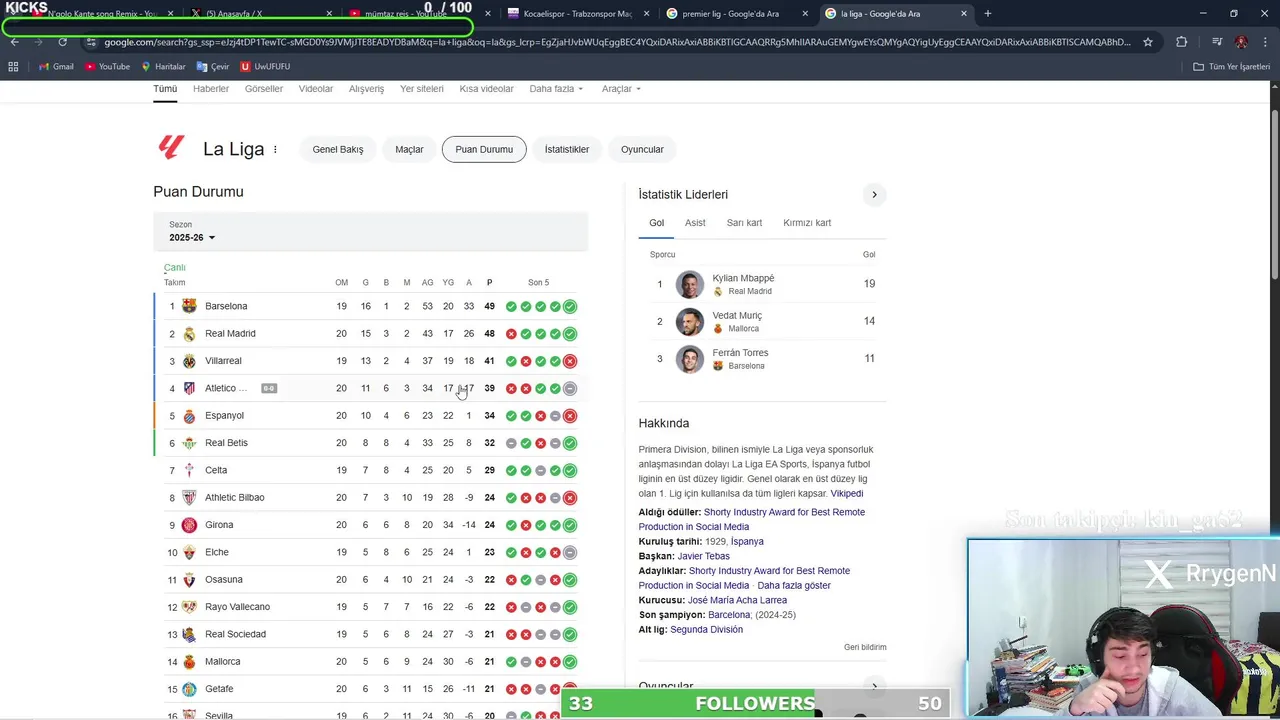
Task: Click the Daha fazla göster link
Action: click(x=794, y=586)
